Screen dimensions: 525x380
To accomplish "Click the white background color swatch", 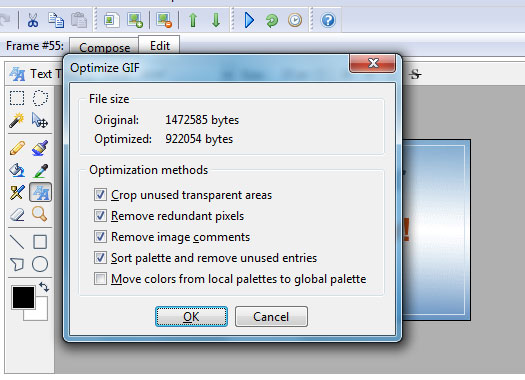I will tap(41, 314).
